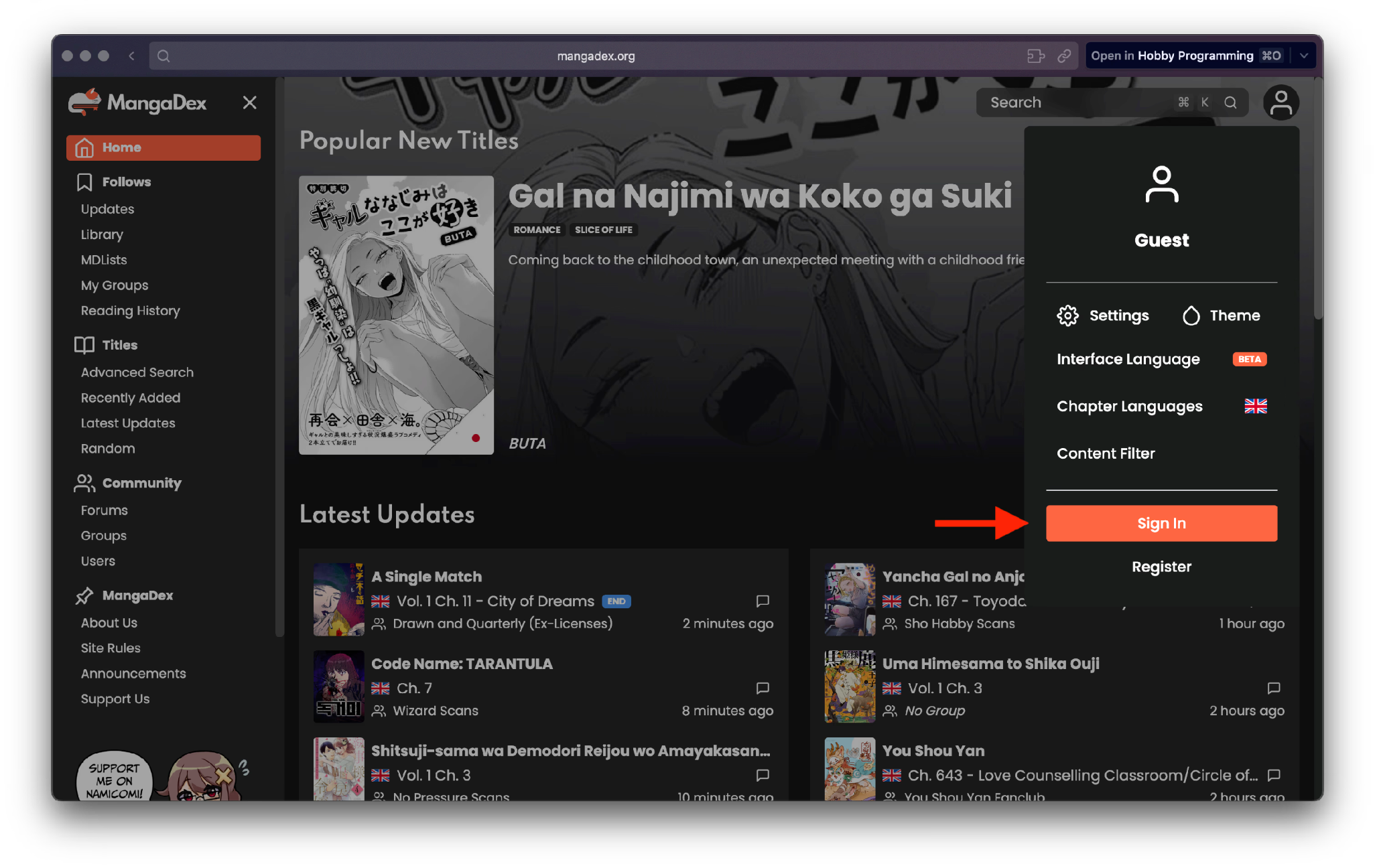Screen dimensions: 1375x868
Task: Click the copy link icon in address bar
Action: [1064, 56]
